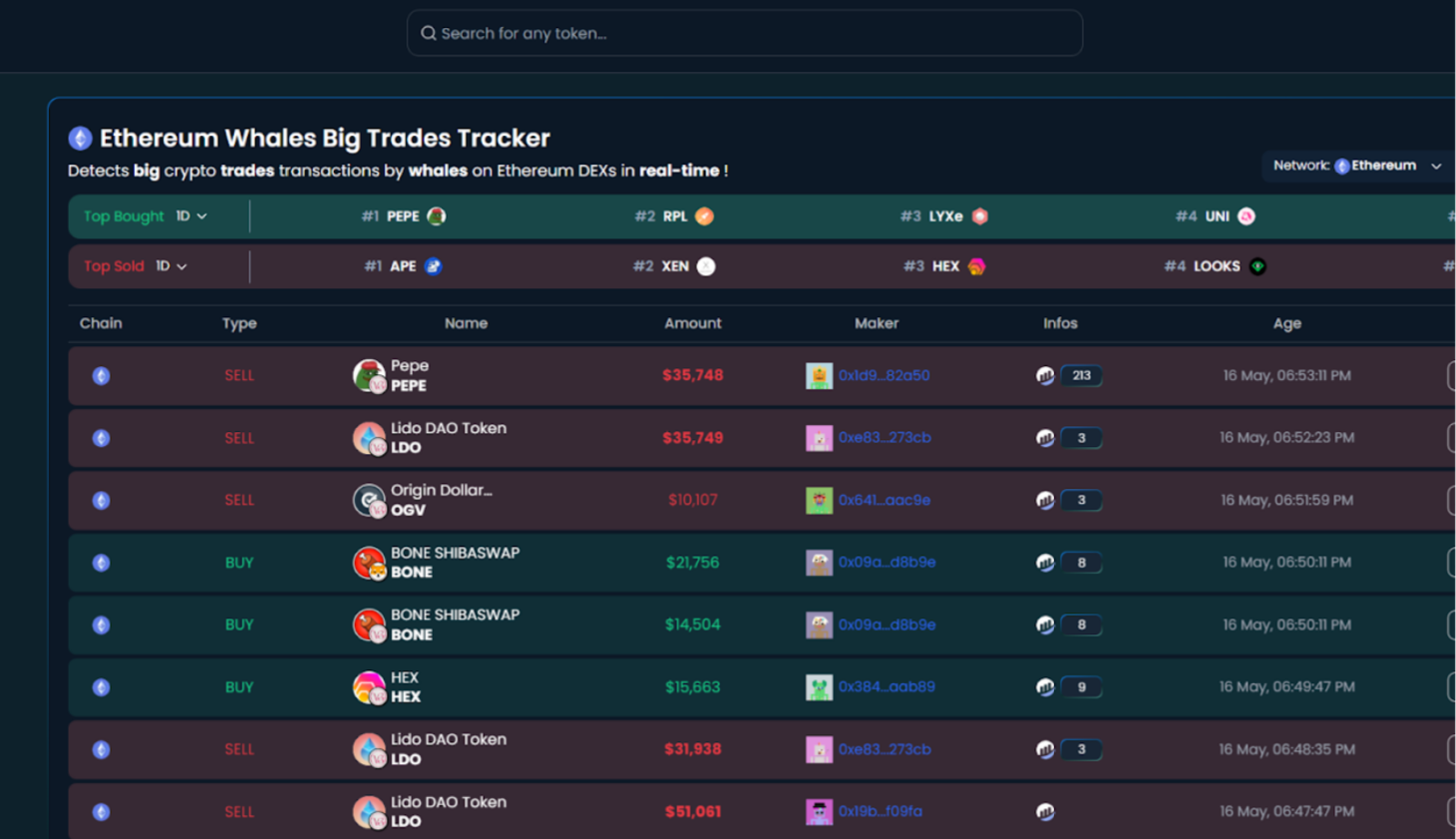Select #1 APE in Top Sold

point(403,266)
